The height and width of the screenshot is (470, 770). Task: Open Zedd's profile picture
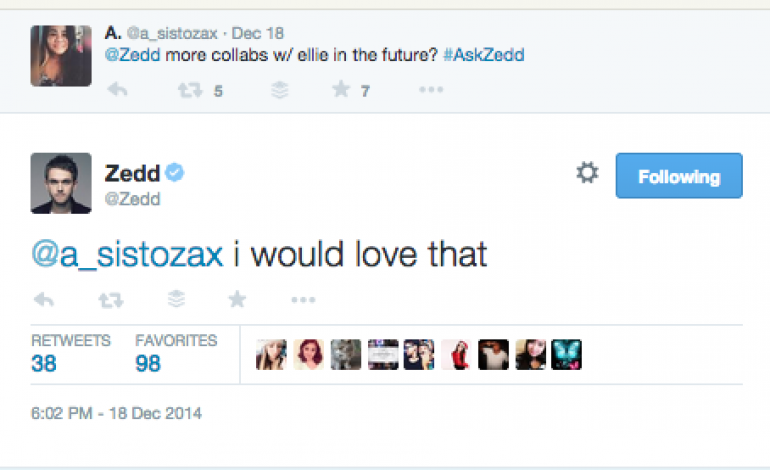pyautogui.click(x=61, y=183)
